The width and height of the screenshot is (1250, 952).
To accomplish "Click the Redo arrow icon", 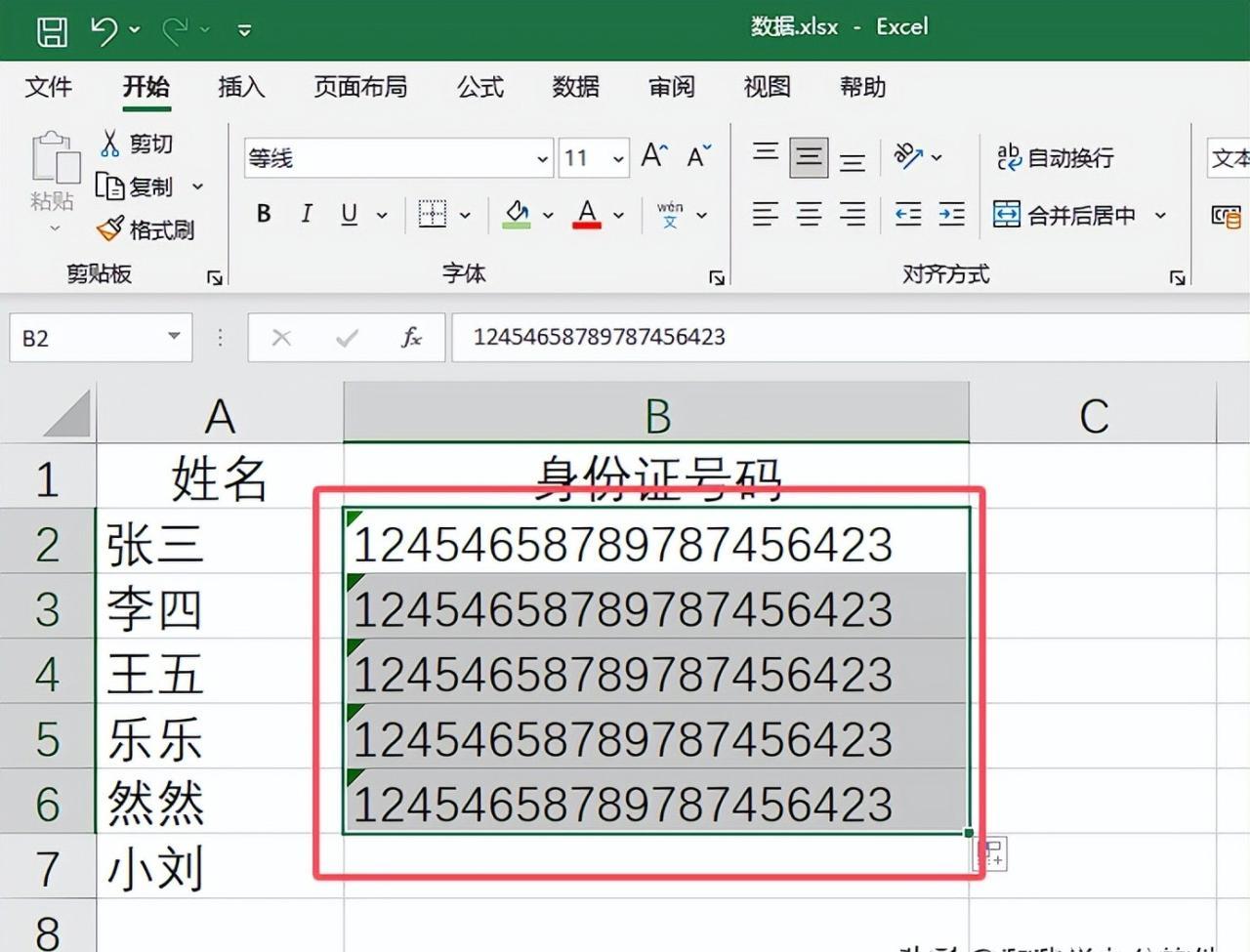I will coord(175,30).
